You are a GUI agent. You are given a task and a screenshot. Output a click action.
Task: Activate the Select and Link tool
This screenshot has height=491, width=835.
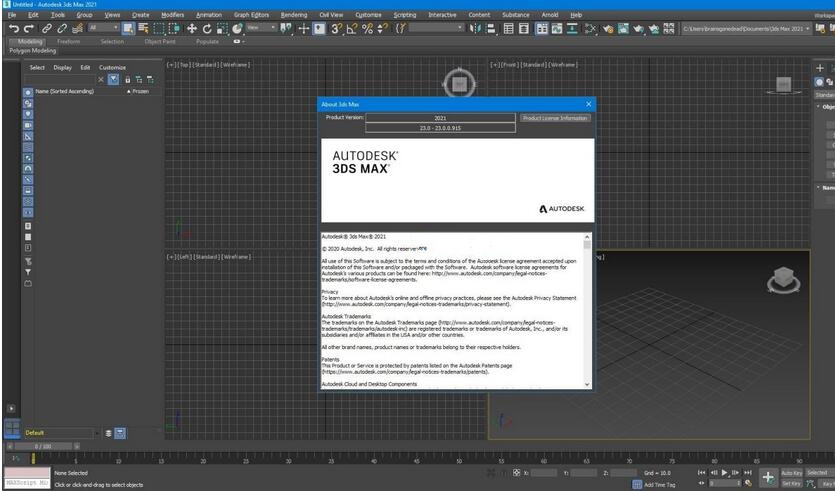tap(47, 29)
